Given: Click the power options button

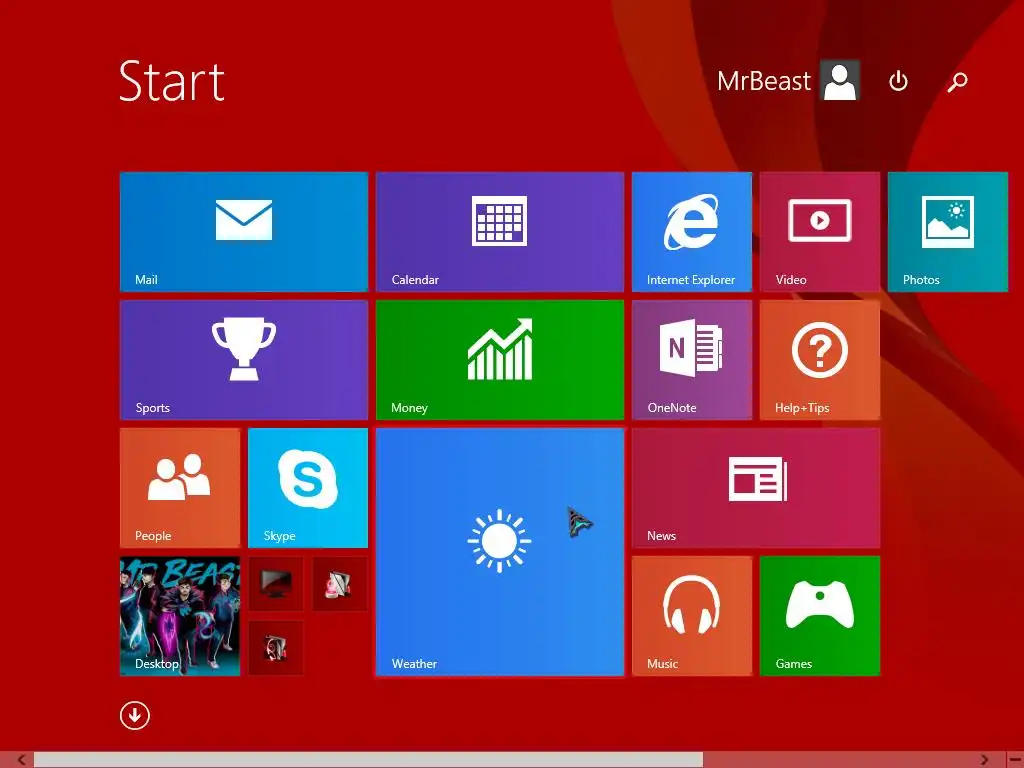Looking at the screenshot, I should click(x=899, y=81).
